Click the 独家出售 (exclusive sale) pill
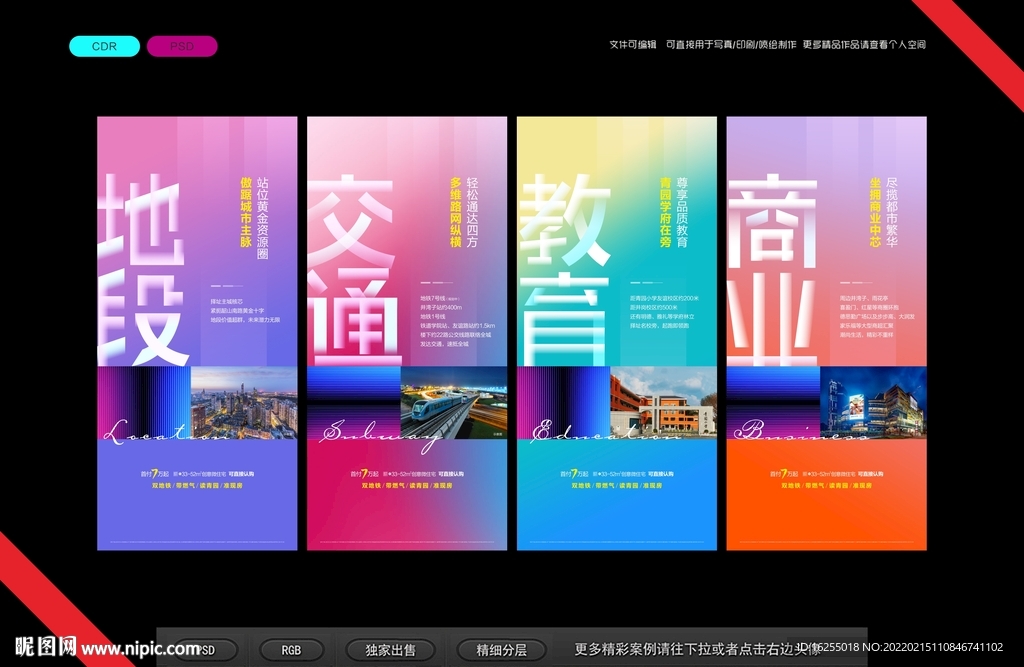Image resolution: width=1024 pixels, height=667 pixels. click(x=389, y=650)
